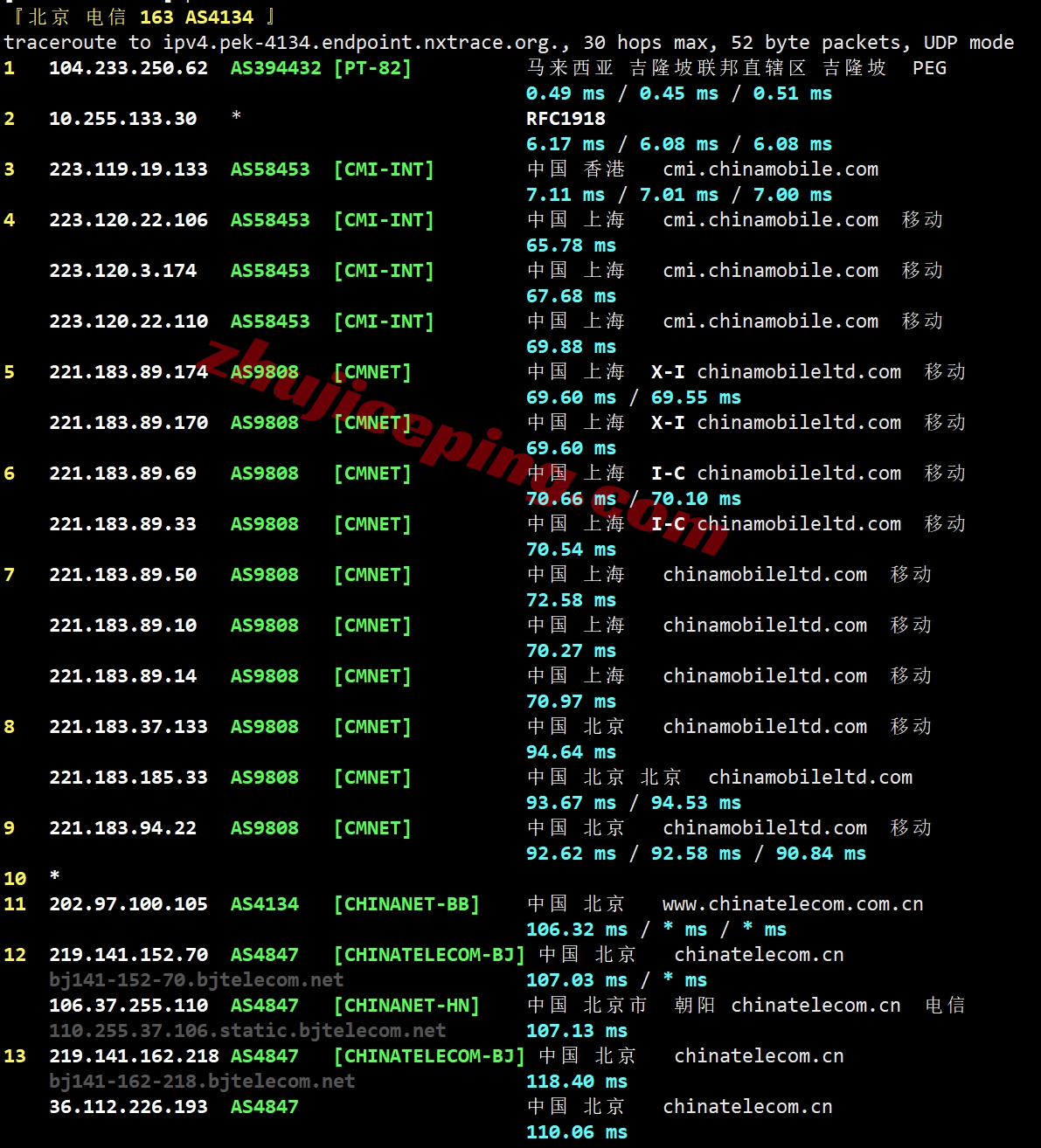This screenshot has height=1148, width=1041.
Task: Select the 0.49 ms latency value
Action: pyautogui.click(x=566, y=93)
